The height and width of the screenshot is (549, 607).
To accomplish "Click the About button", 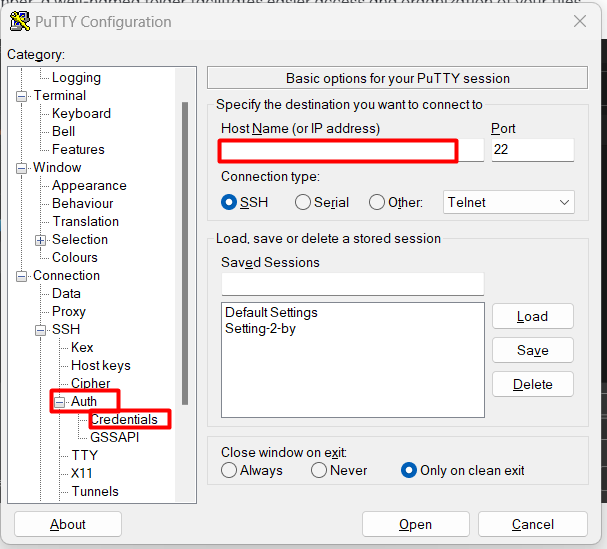I will coord(68,524).
